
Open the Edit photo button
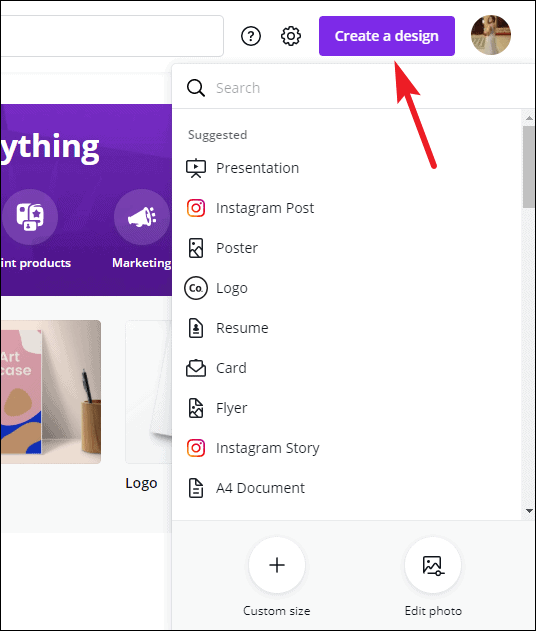[x=433, y=565]
